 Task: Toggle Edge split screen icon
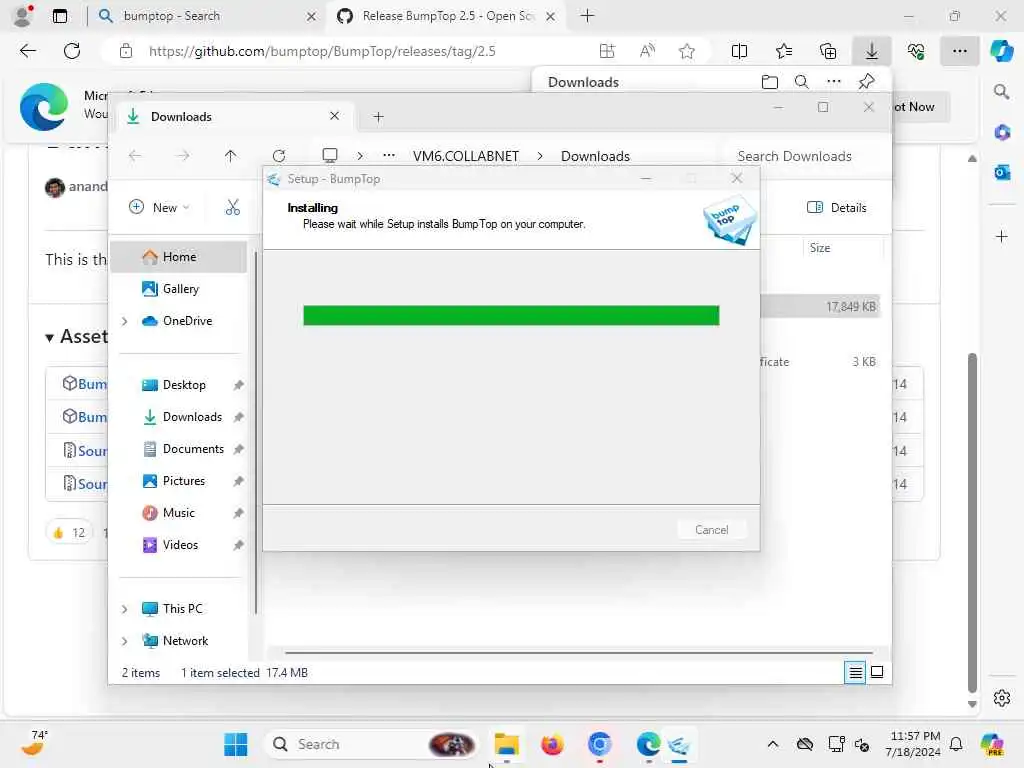coord(739,51)
